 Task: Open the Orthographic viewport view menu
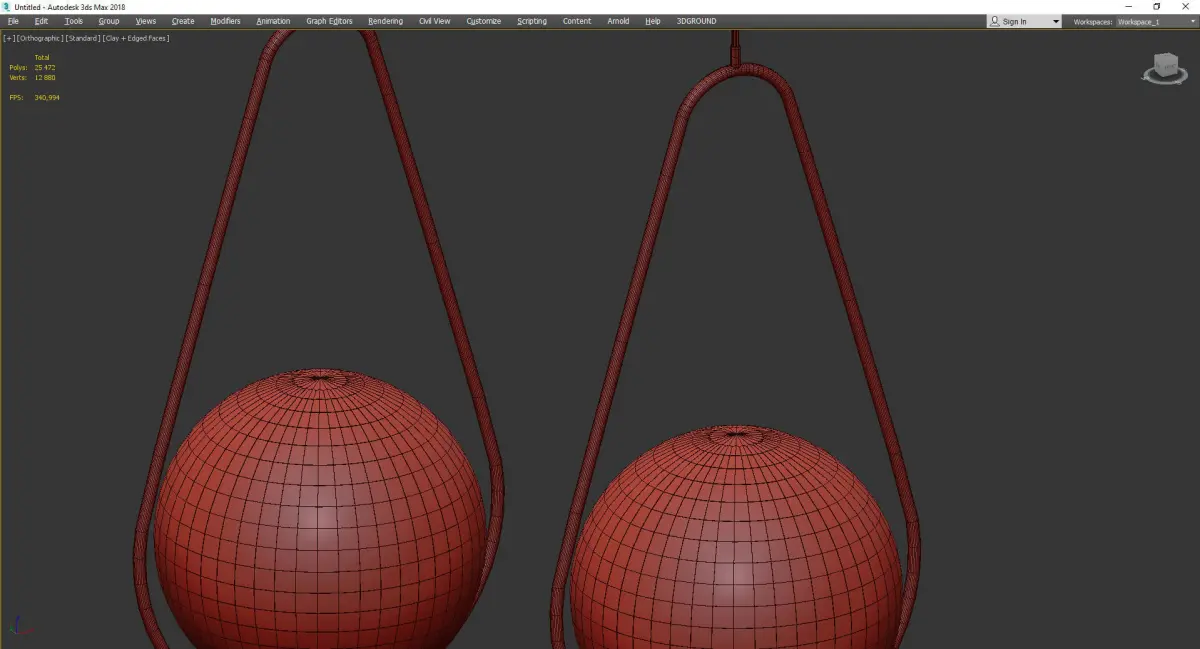click(39, 38)
